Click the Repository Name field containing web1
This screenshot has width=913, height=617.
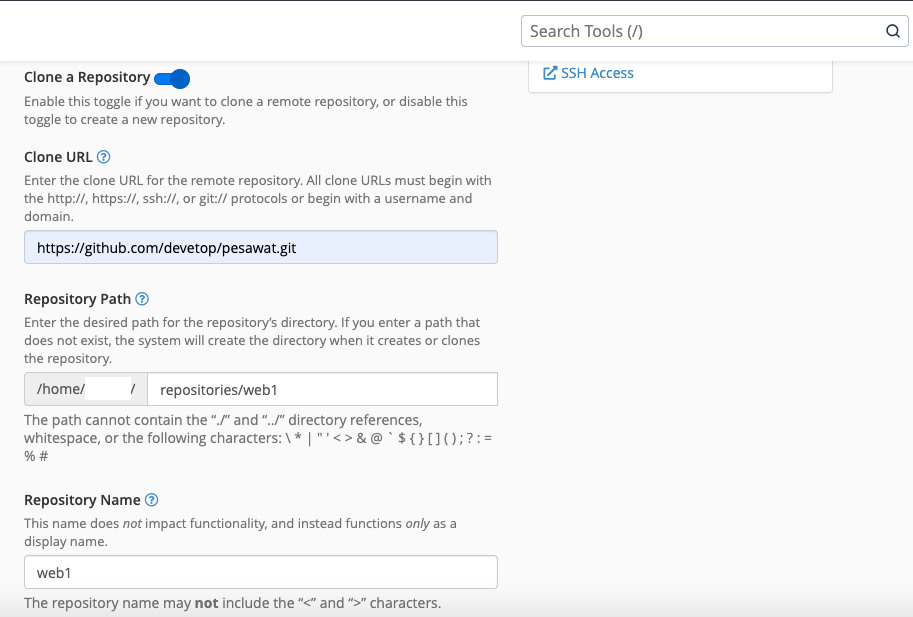click(260, 573)
